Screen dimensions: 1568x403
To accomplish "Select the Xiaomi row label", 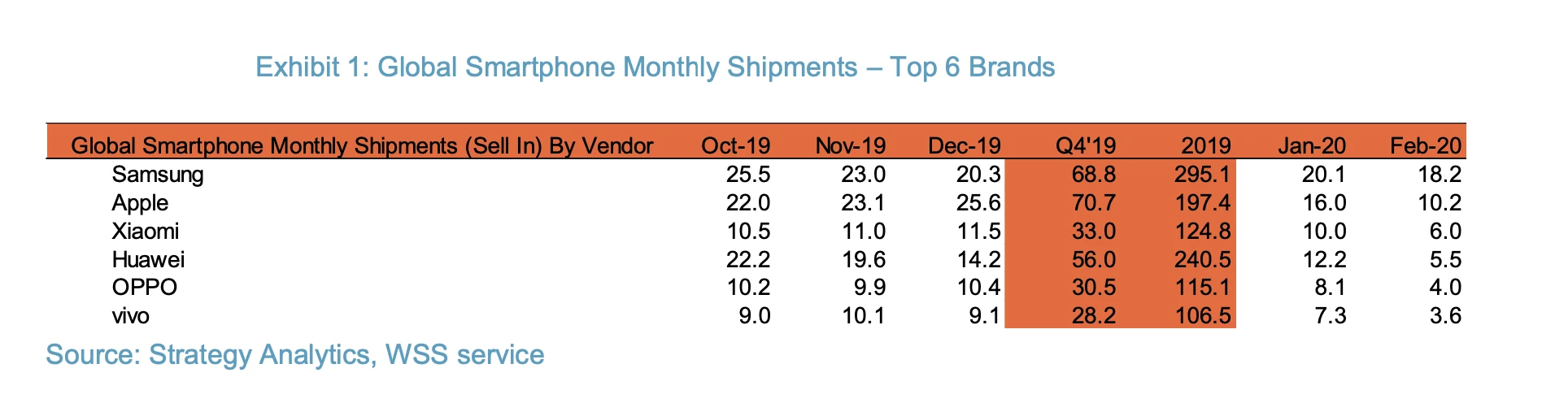I will pos(145,231).
